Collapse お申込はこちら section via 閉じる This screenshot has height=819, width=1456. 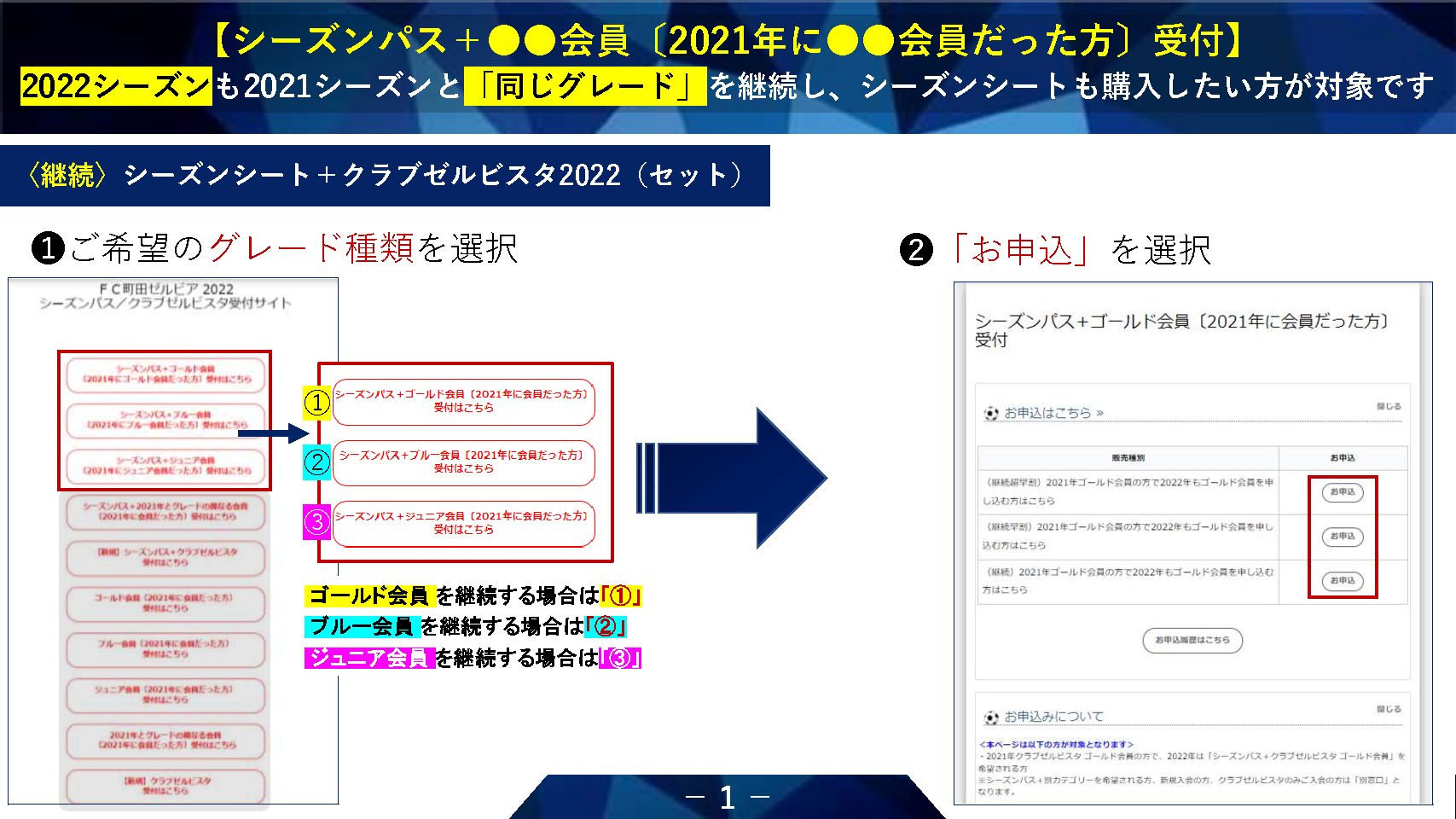pos(1388,407)
